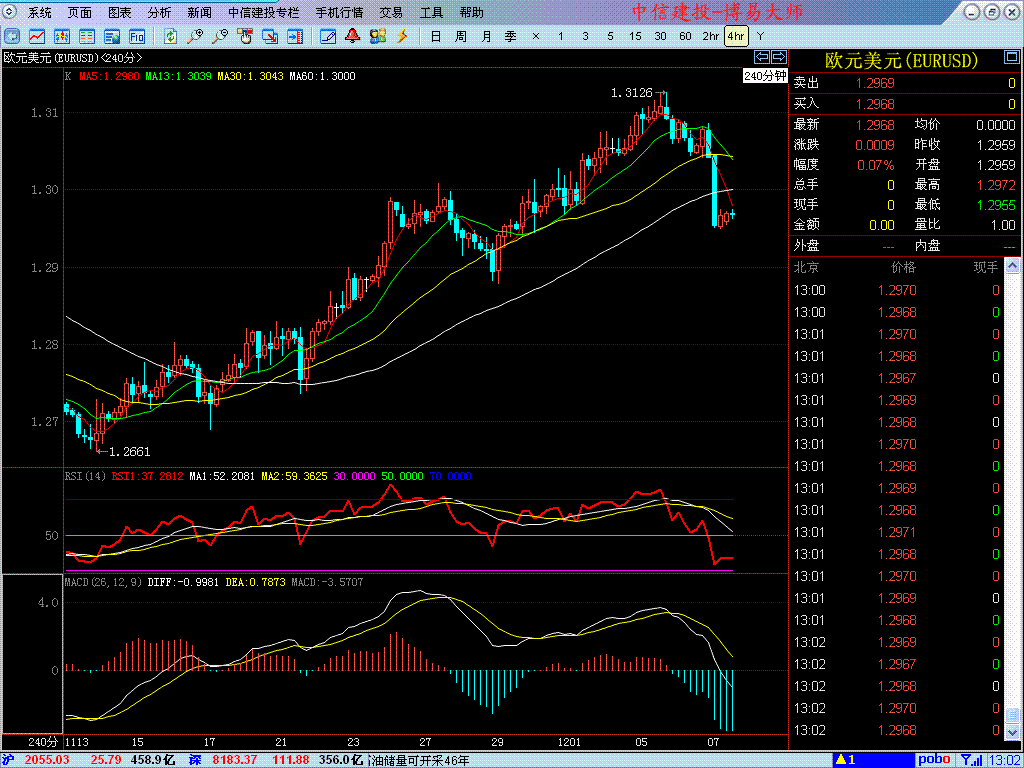Toggle the 4hr period button
Image resolution: width=1024 pixels, height=768 pixels.
(x=736, y=36)
